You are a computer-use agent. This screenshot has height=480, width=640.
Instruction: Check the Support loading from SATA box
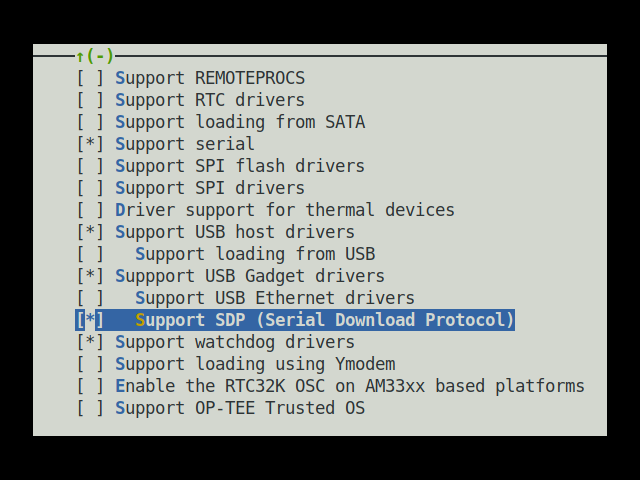[91, 122]
